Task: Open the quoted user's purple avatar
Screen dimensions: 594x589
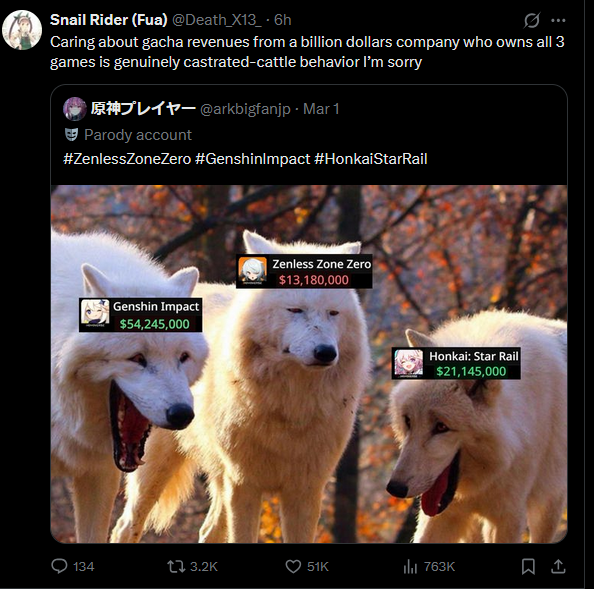Action: [75, 109]
